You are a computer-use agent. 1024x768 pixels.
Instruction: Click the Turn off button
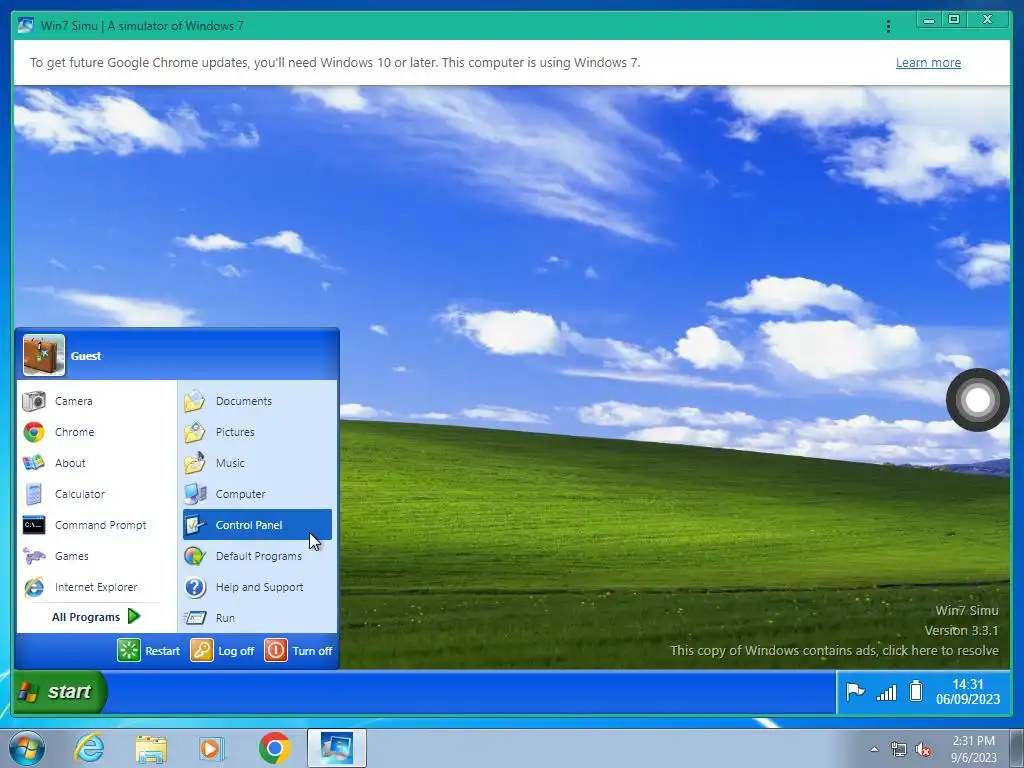[298, 650]
